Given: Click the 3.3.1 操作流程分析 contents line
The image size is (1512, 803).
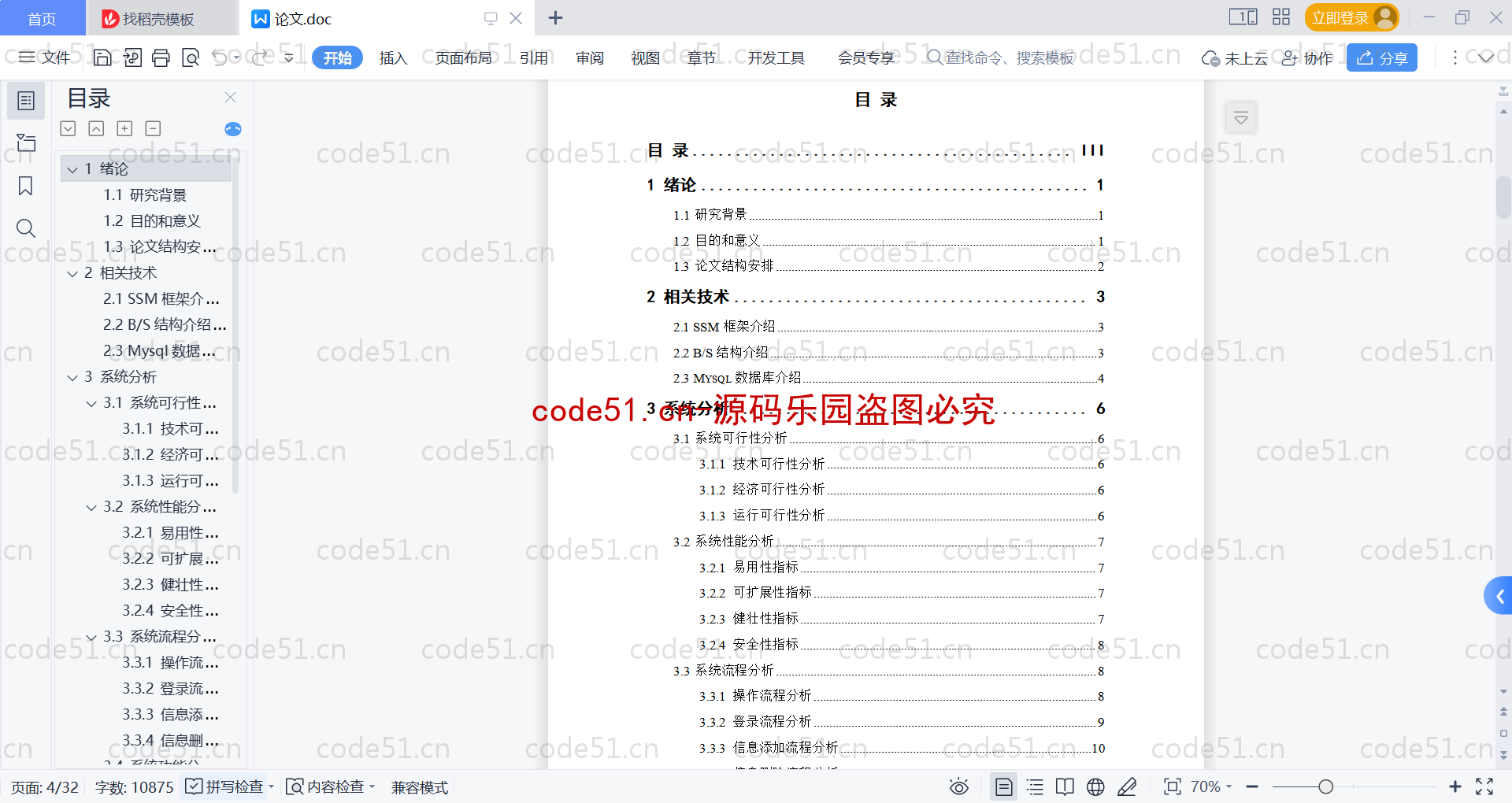Looking at the screenshot, I should pos(901,696).
